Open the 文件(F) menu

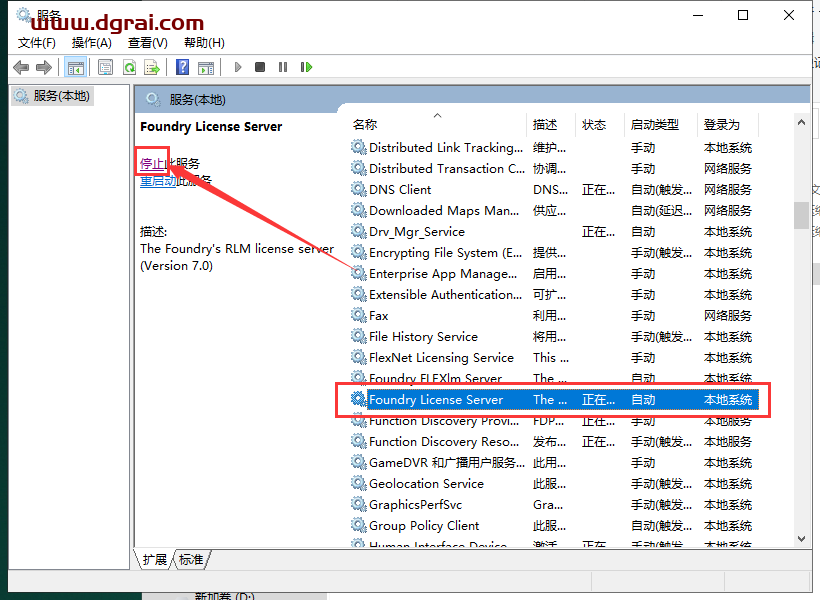[37, 43]
